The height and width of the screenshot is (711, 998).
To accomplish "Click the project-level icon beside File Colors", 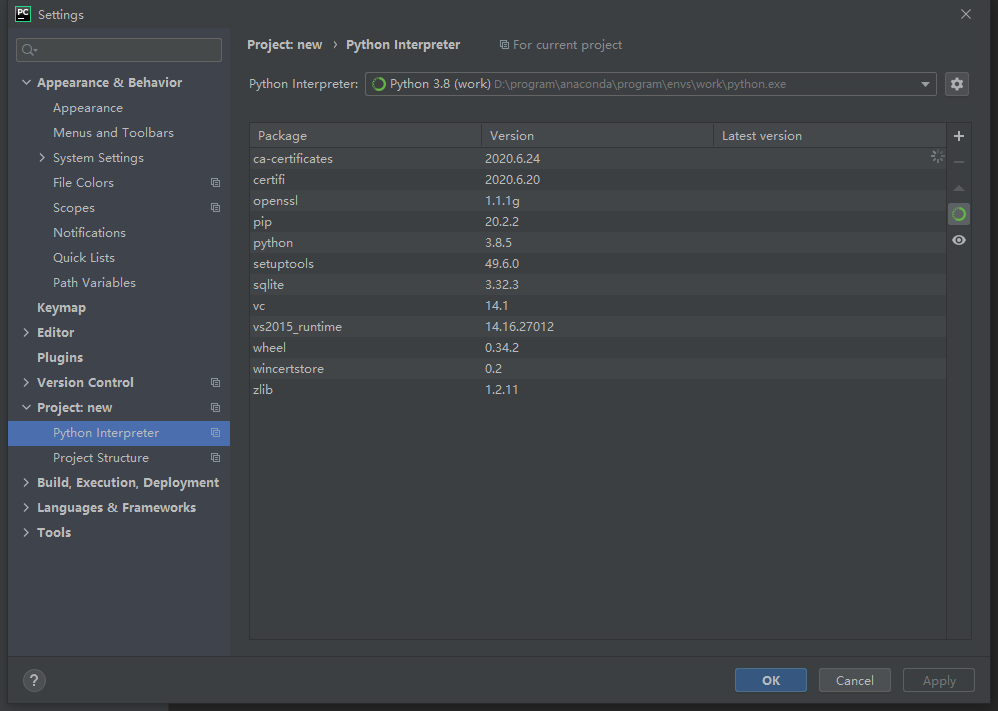I will (x=216, y=183).
